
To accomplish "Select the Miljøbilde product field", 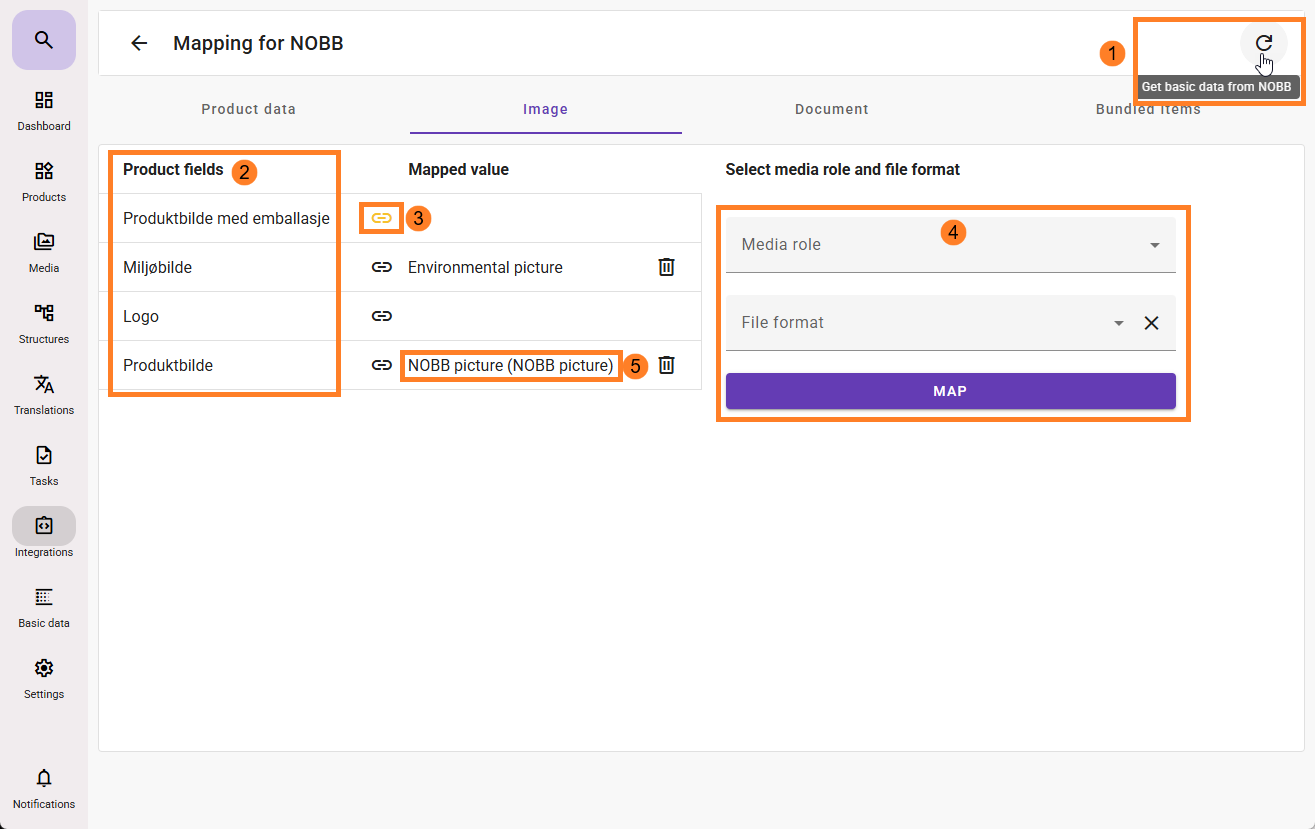I will [157, 267].
